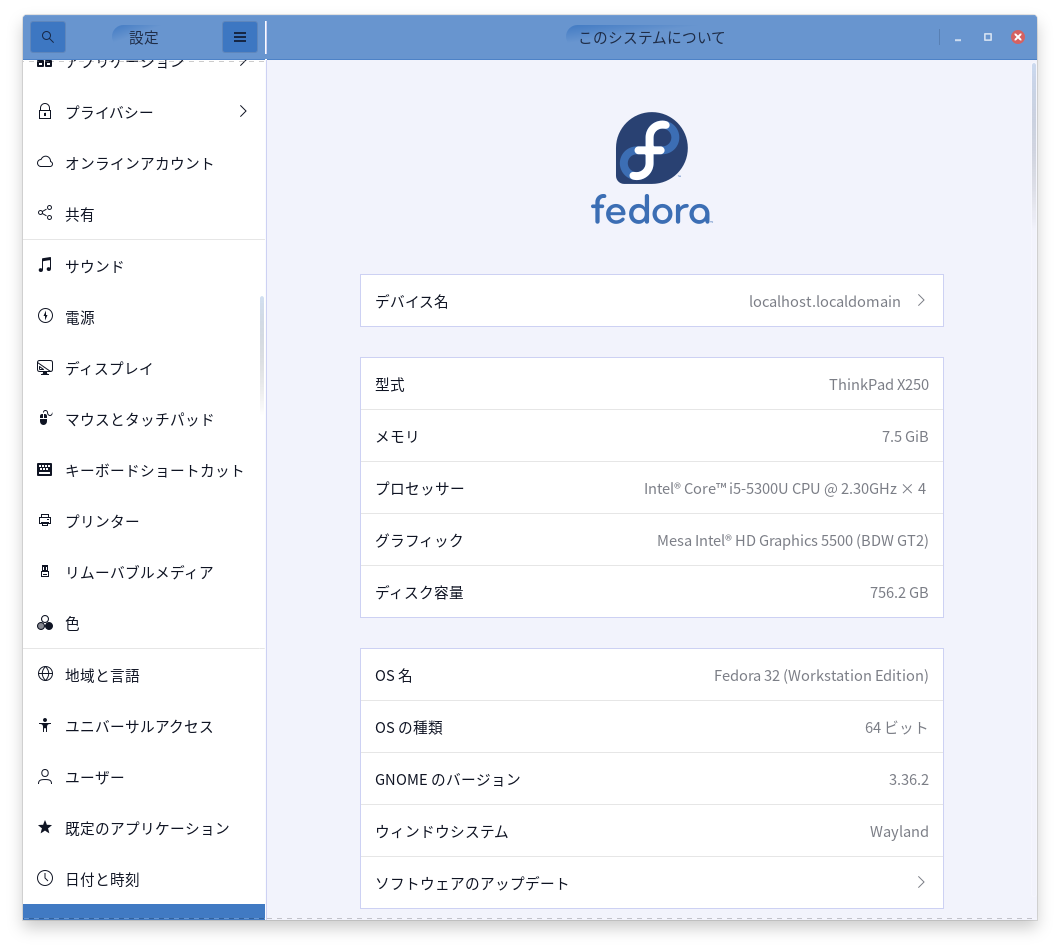Screen dimensions: 1060x951
Task: Click the keyboard icon for キーボードショートカット
Action: (x=45, y=469)
